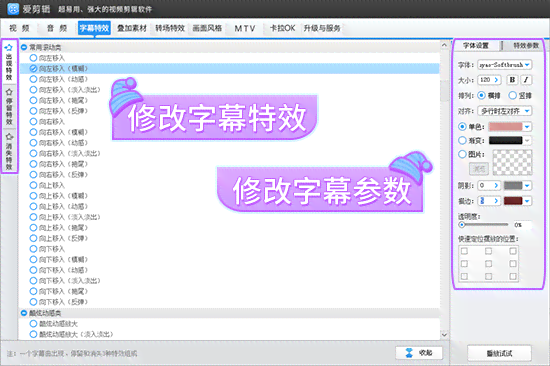Screen dimensions: 550x366
Task: Select the 消失特效 sidebar tab
Action: coord(9,151)
